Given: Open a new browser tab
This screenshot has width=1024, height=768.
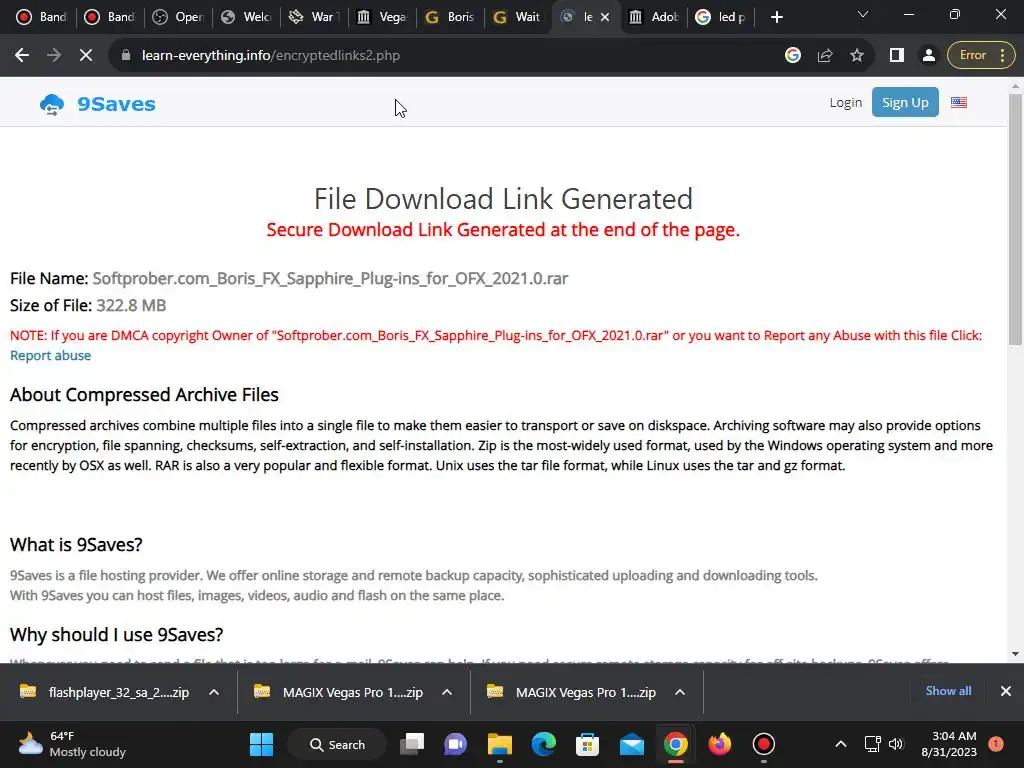Looking at the screenshot, I should 776,18.
